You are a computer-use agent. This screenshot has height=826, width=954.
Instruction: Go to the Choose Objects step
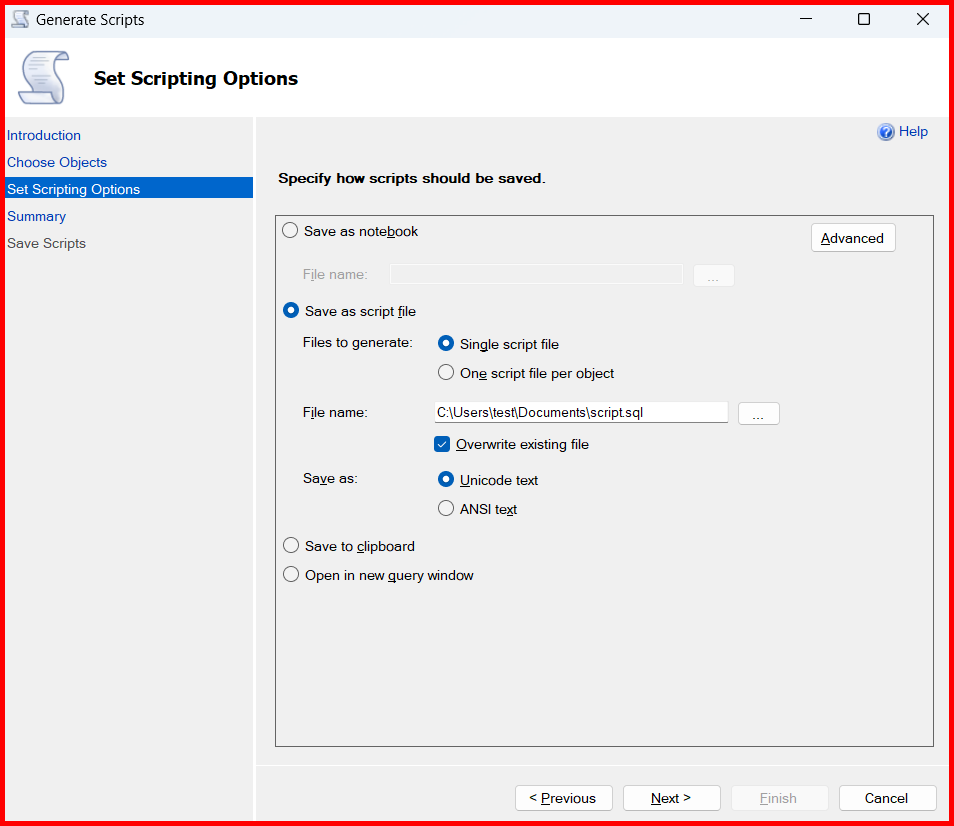[57, 162]
